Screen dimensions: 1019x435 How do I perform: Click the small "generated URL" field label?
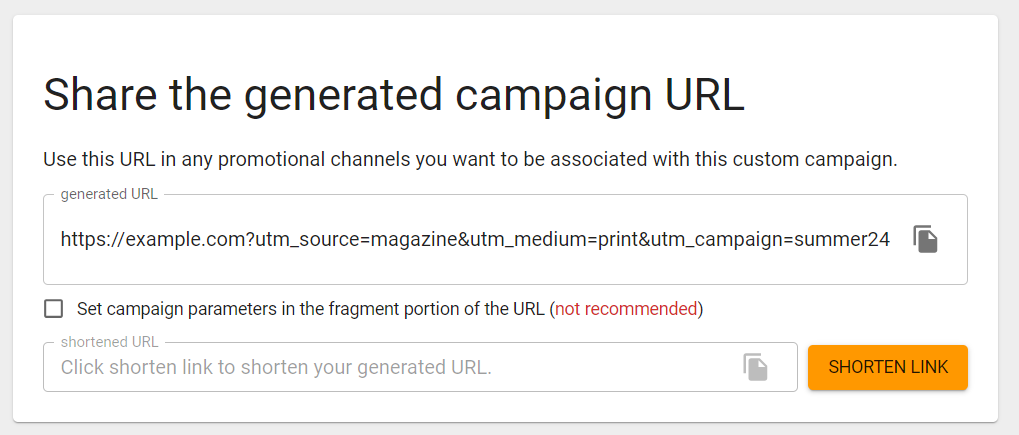(x=109, y=194)
